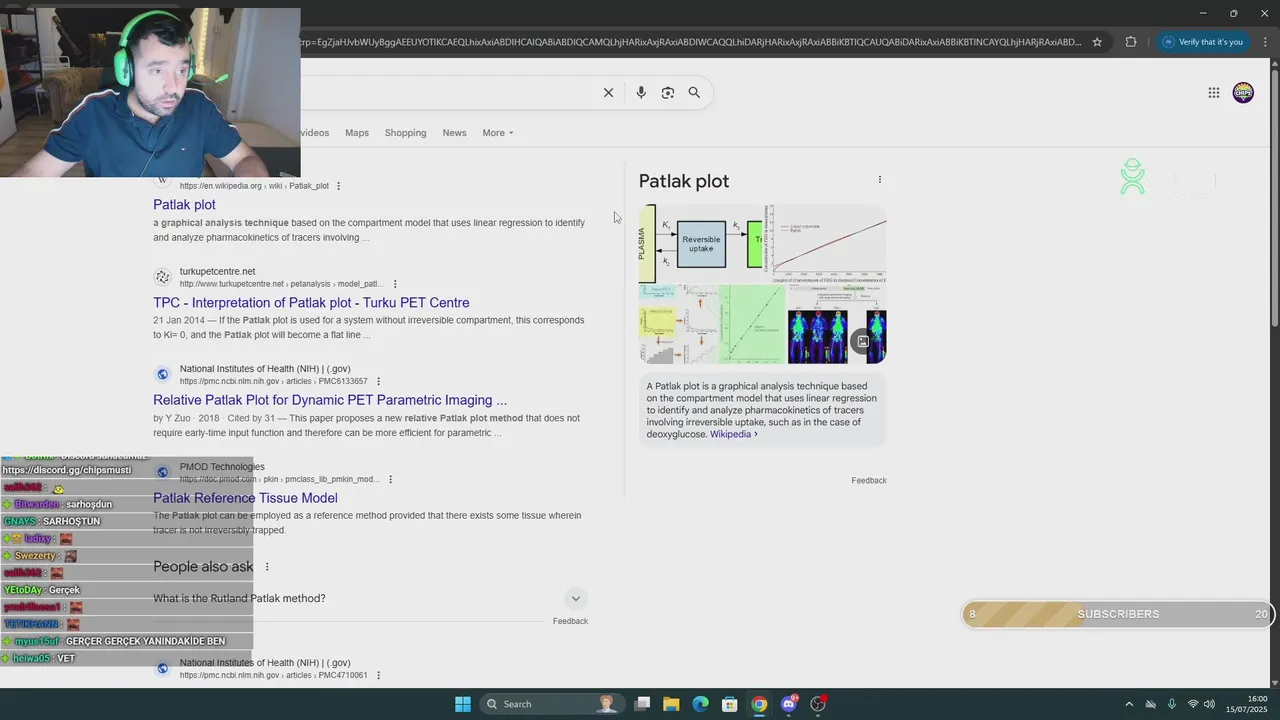This screenshot has height=720, width=1280.
Task: Open the Windows Start menu
Action: (462, 704)
